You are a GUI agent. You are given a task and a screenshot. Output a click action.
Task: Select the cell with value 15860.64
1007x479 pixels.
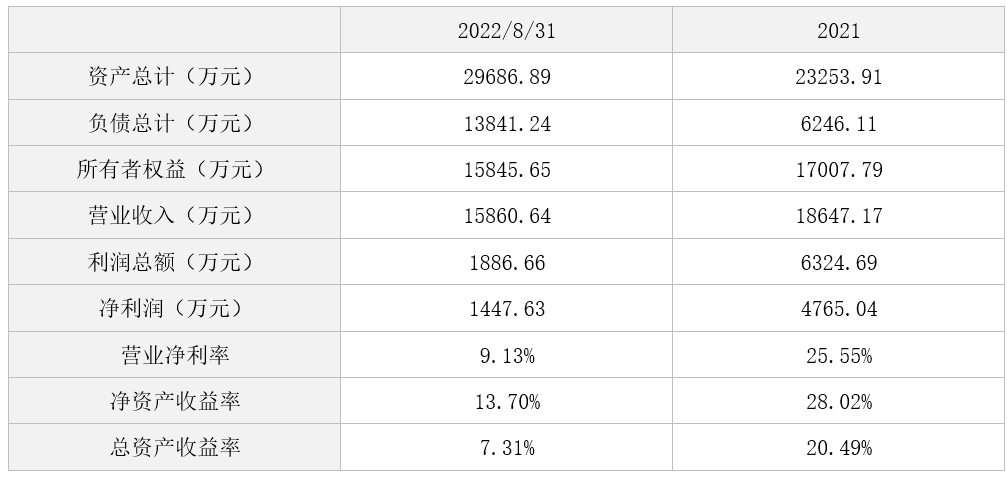click(x=506, y=216)
